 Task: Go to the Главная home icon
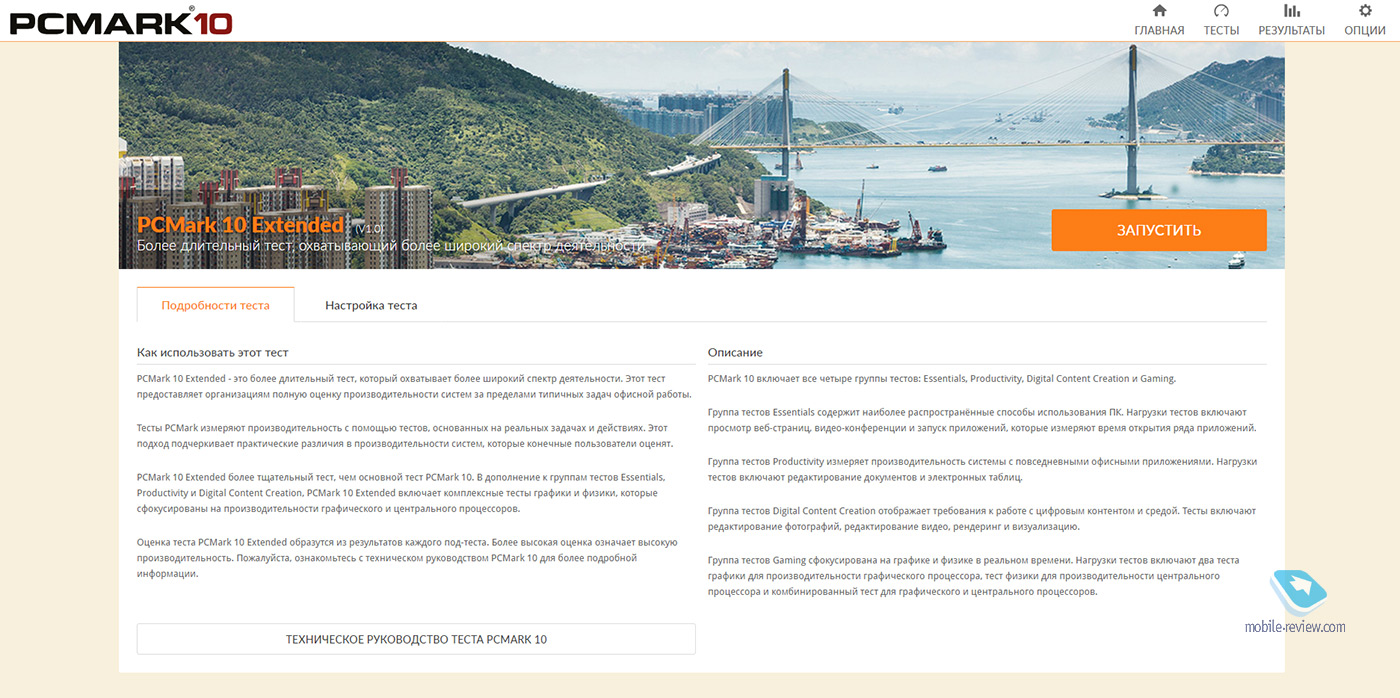pyautogui.click(x=1159, y=11)
